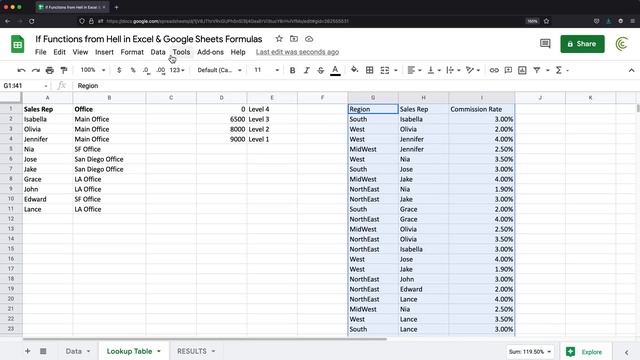
Task: Click the Merge cells icon
Action: pyautogui.click(x=384, y=70)
